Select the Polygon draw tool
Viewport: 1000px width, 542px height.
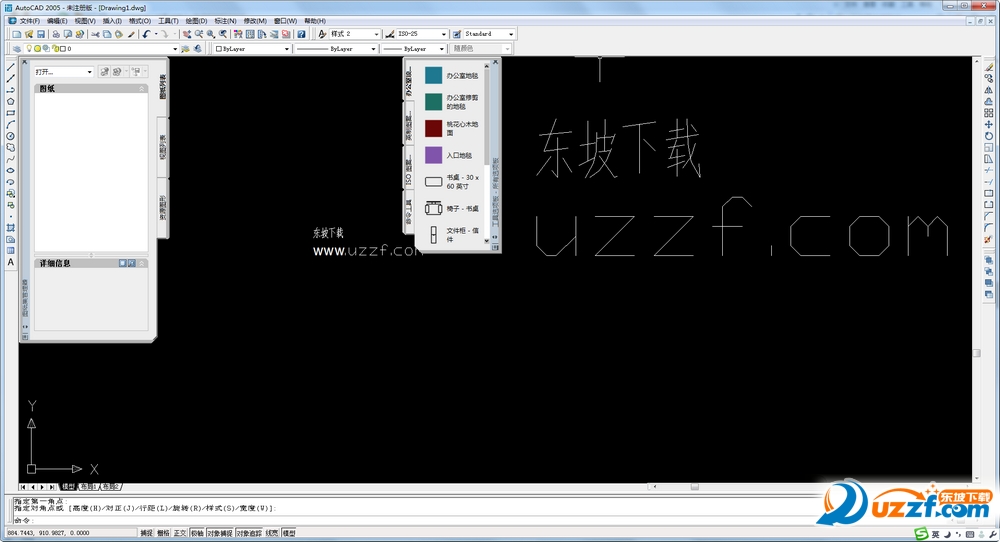point(11,101)
